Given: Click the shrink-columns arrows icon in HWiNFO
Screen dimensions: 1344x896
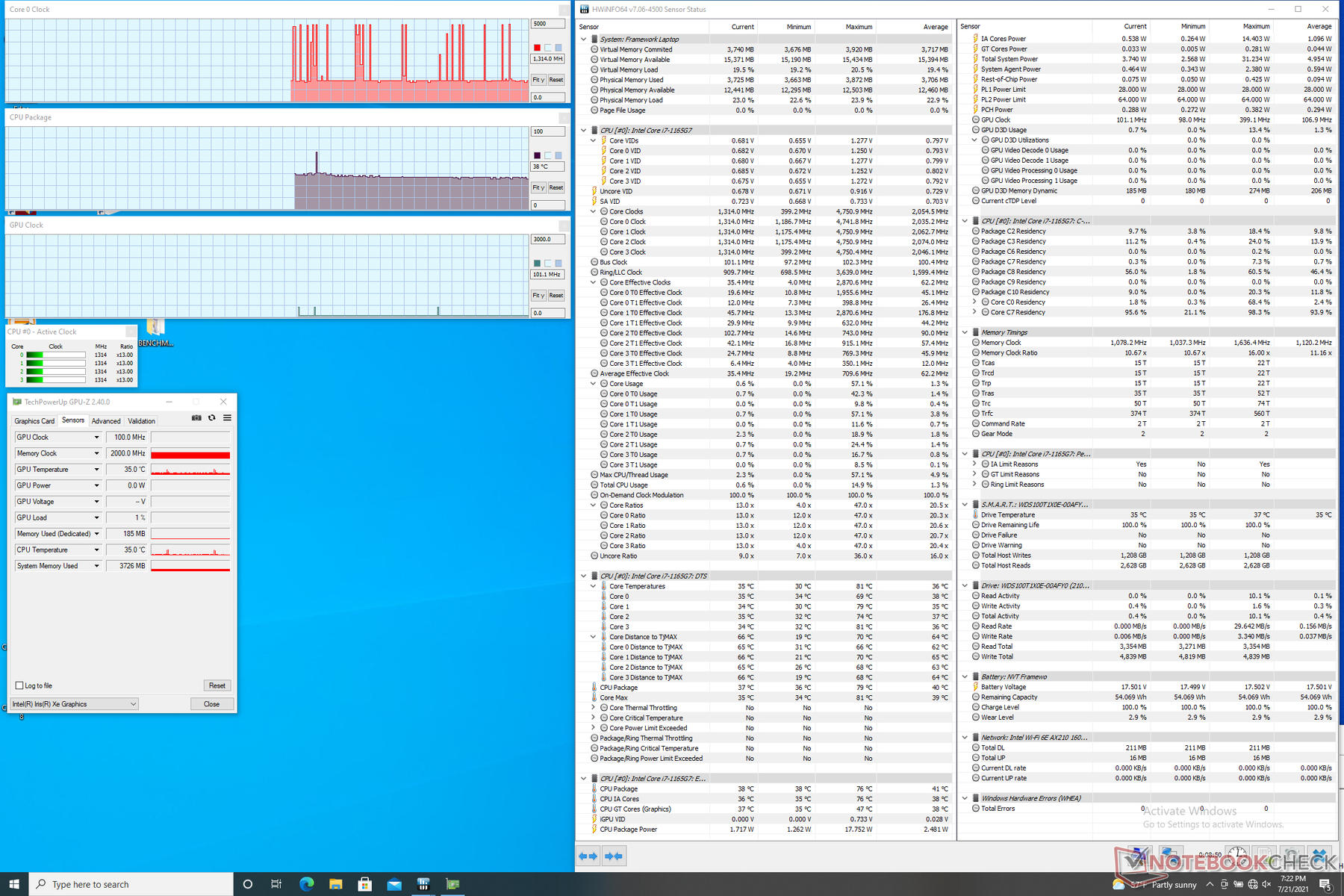Looking at the screenshot, I should [x=613, y=856].
